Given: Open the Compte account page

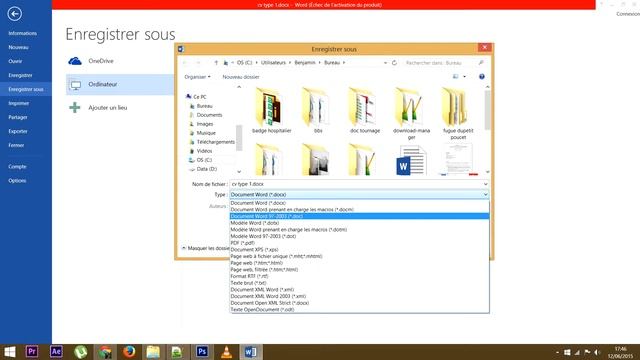Looking at the screenshot, I should (x=26, y=167).
